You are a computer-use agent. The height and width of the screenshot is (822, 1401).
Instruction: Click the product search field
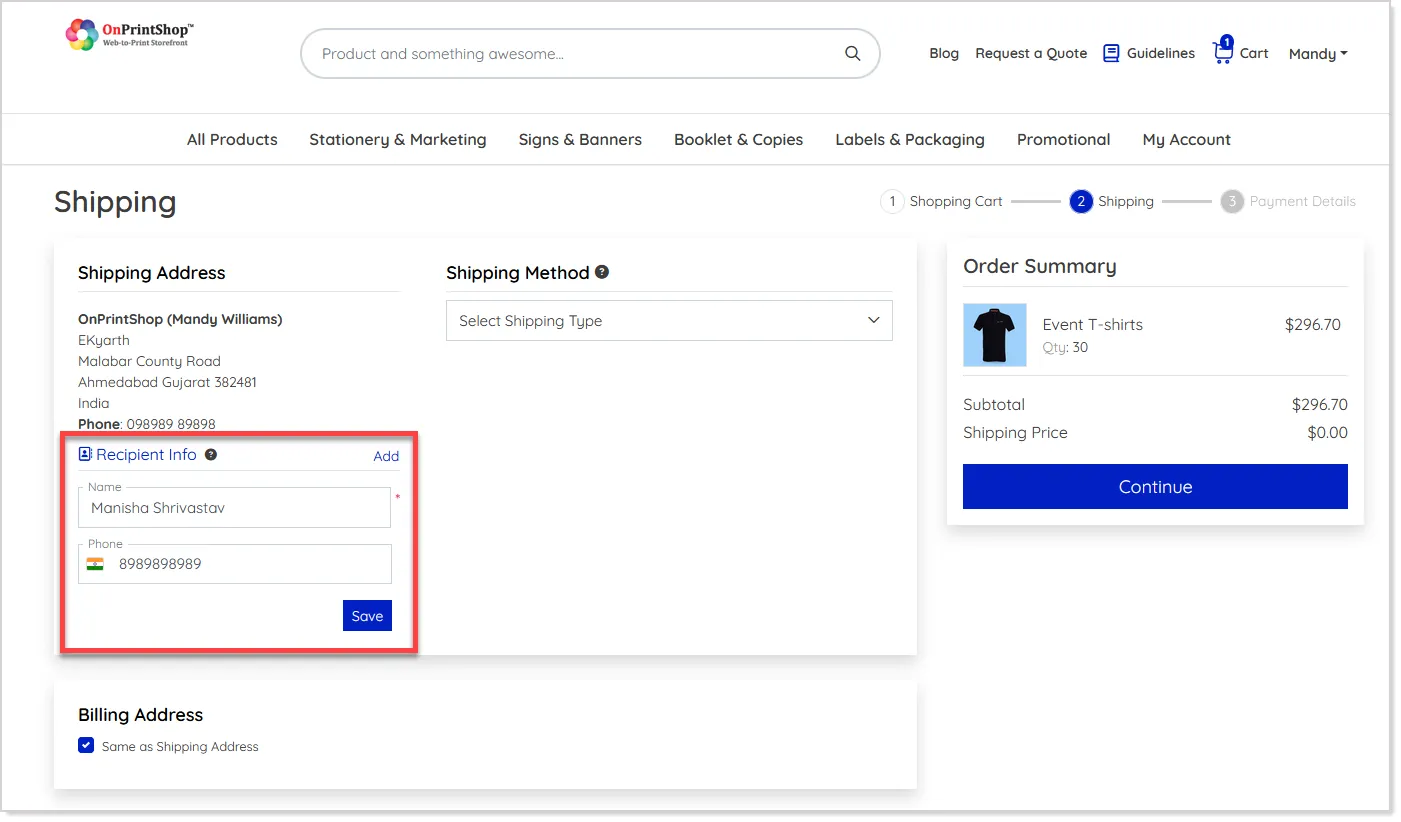(590, 54)
